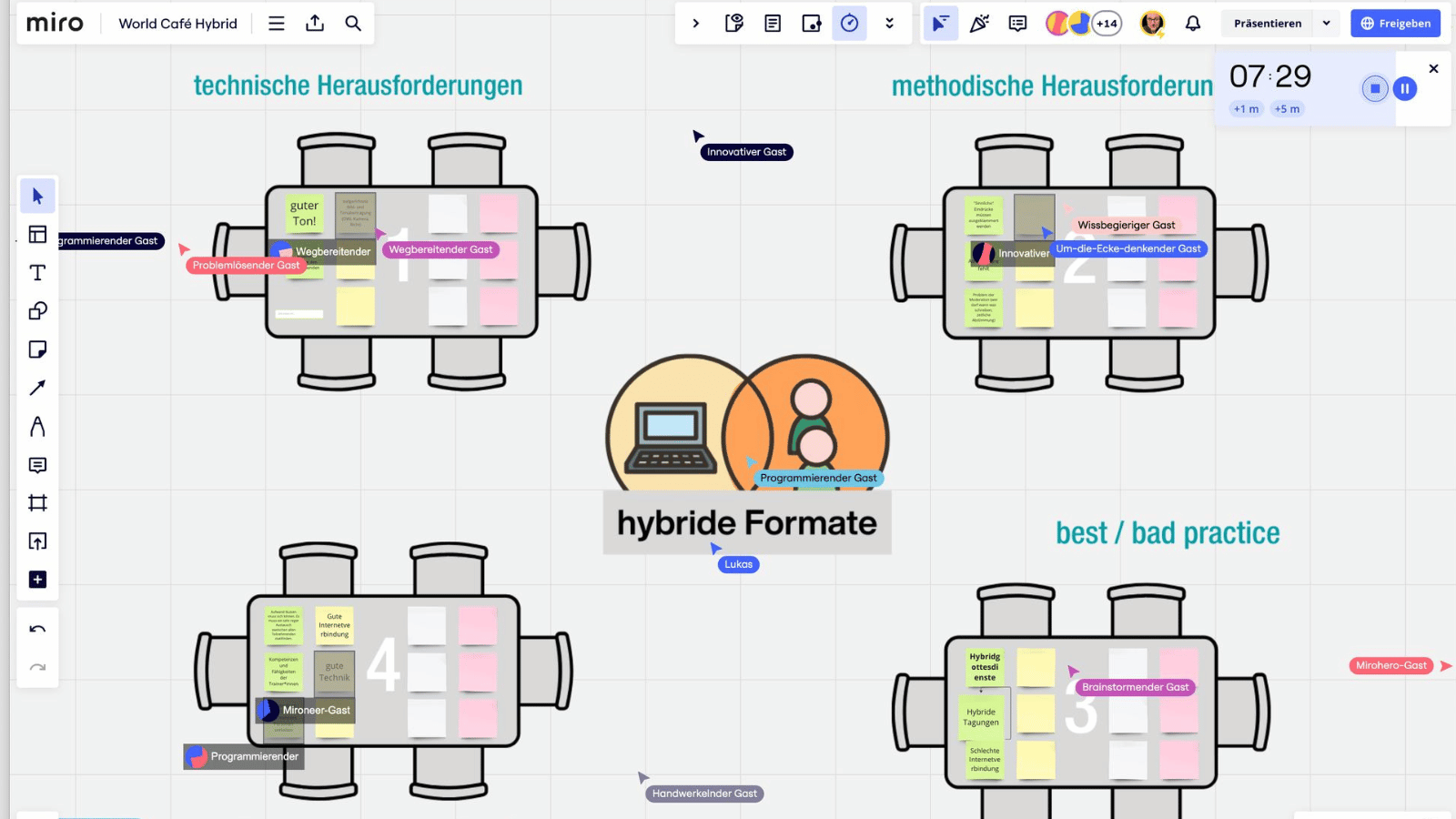Select the connection line arrow tool
1456x819 pixels.
(37, 388)
